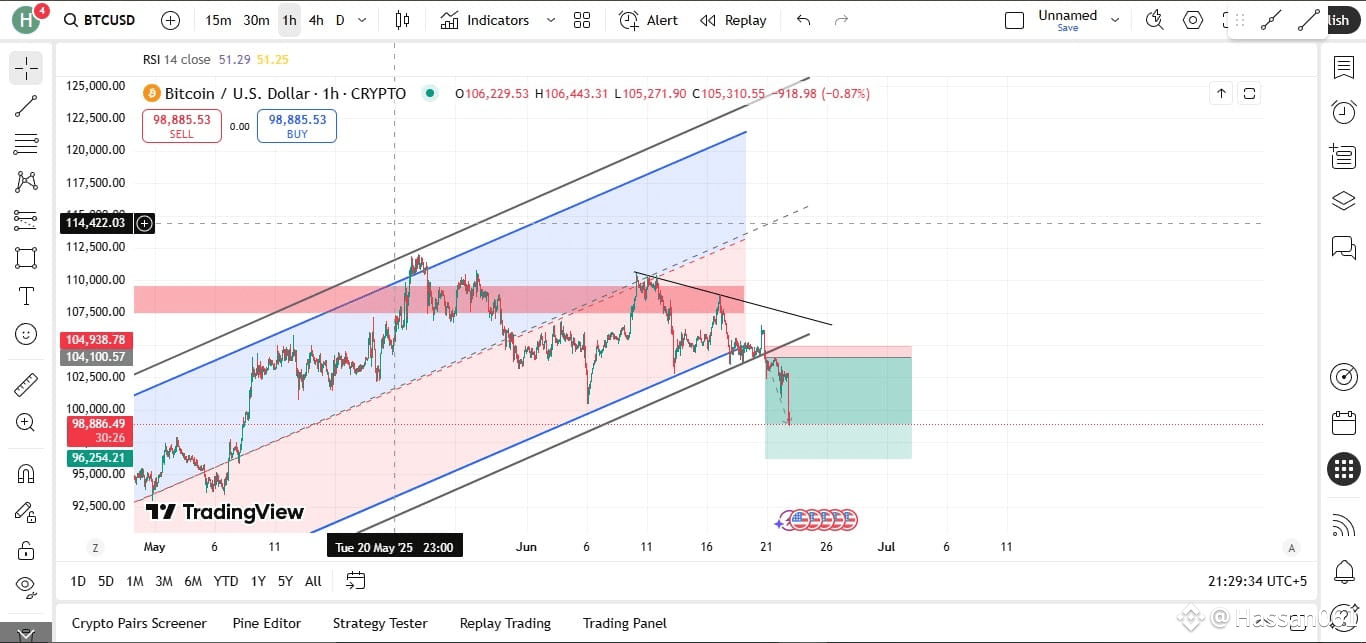Image resolution: width=1366 pixels, height=643 pixels.
Task: Open the watchlist panel in right sidebar
Action: point(1344,68)
